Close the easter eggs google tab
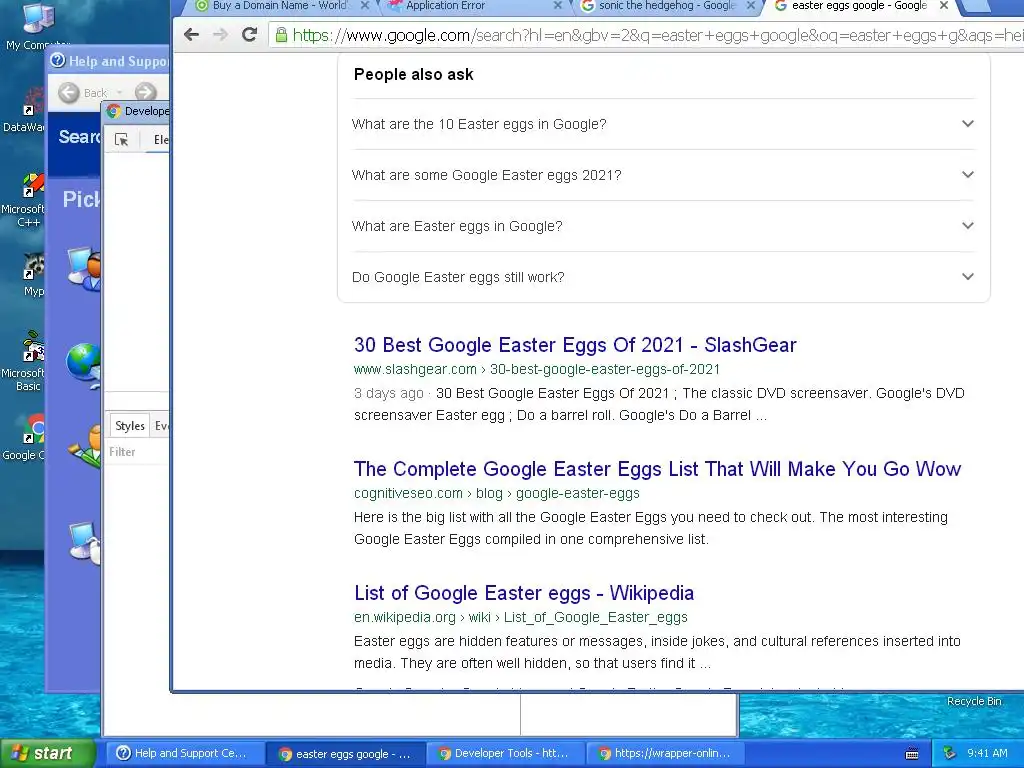1024x768 pixels. [944, 6]
